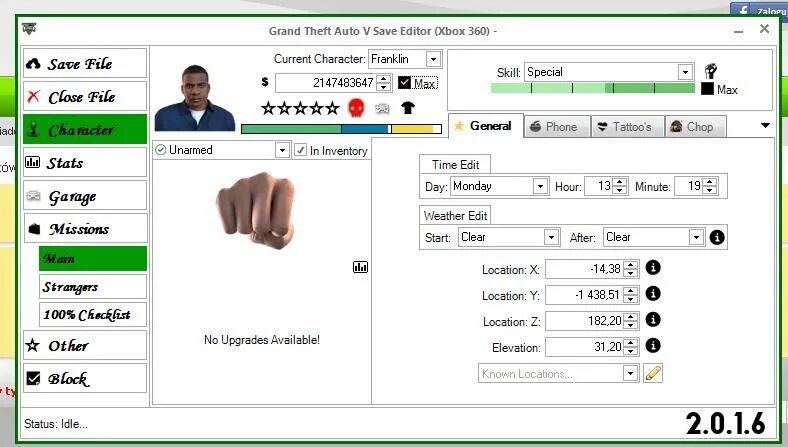Click the Location Z value field
Image resolution: width=788 pixels, height=447 pixels.
[584, 321]
